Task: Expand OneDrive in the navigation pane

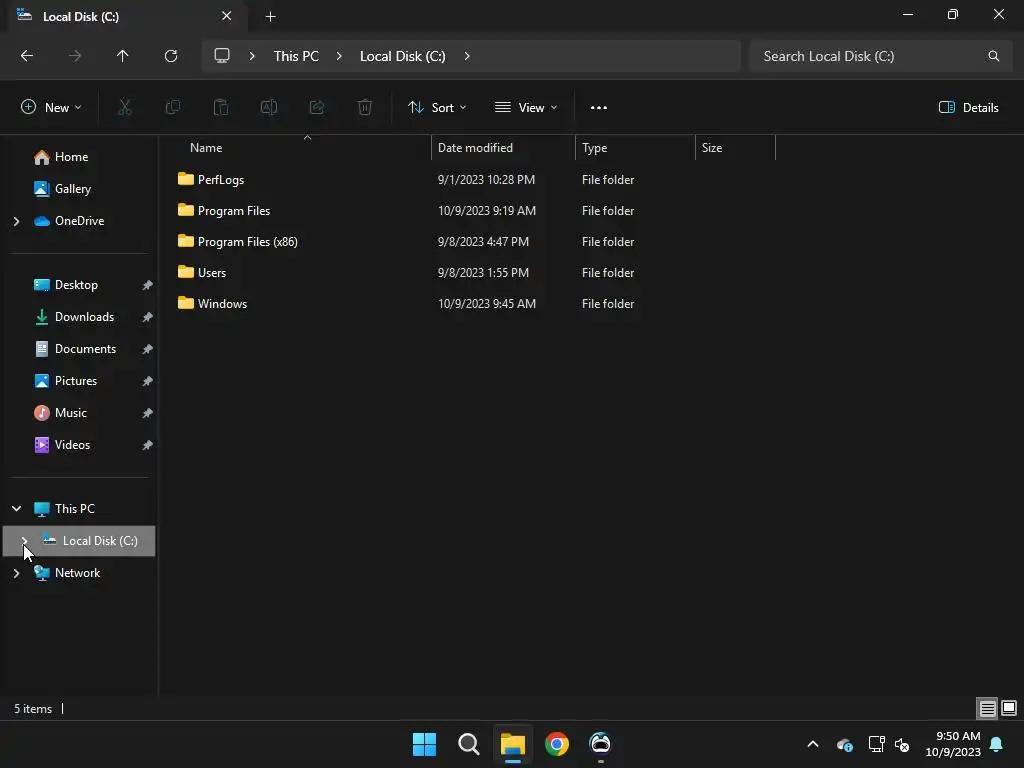Action: [x=16, y=221]
